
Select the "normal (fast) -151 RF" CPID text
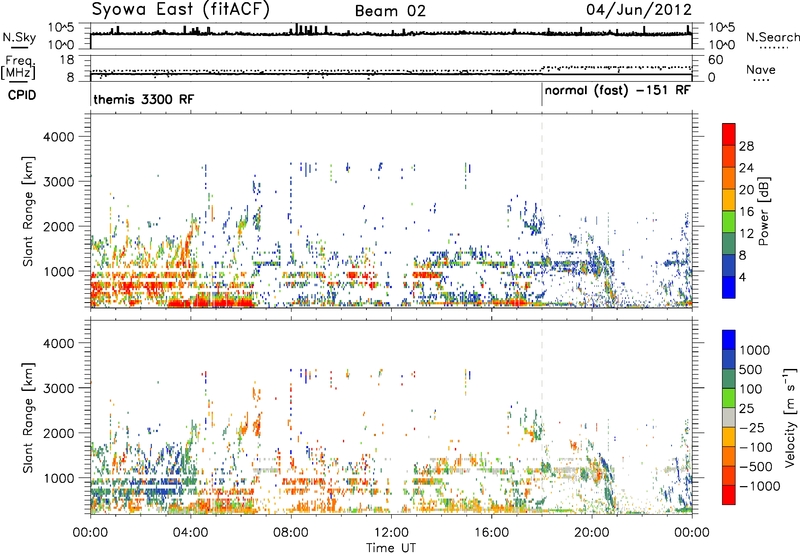coord(617,91)
